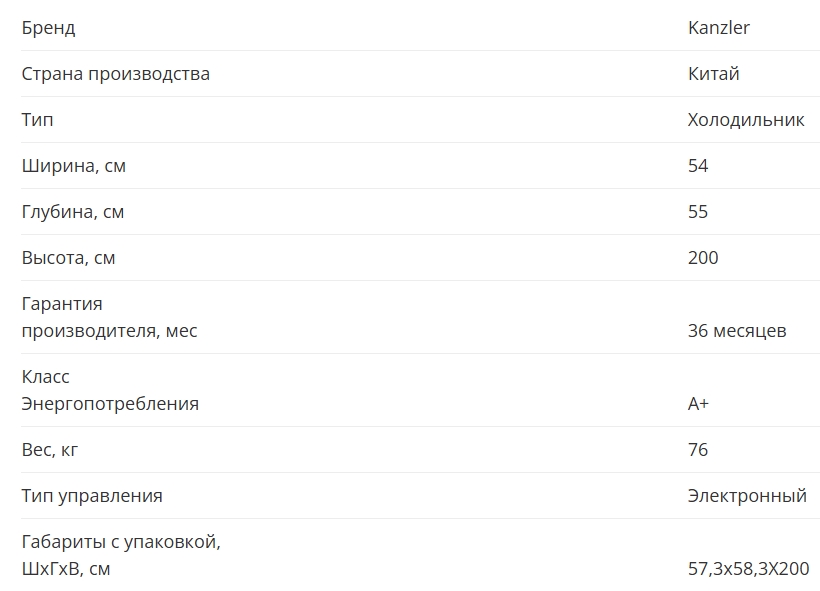Click the "Высота, см" label
820x591 pixels.
68,258
